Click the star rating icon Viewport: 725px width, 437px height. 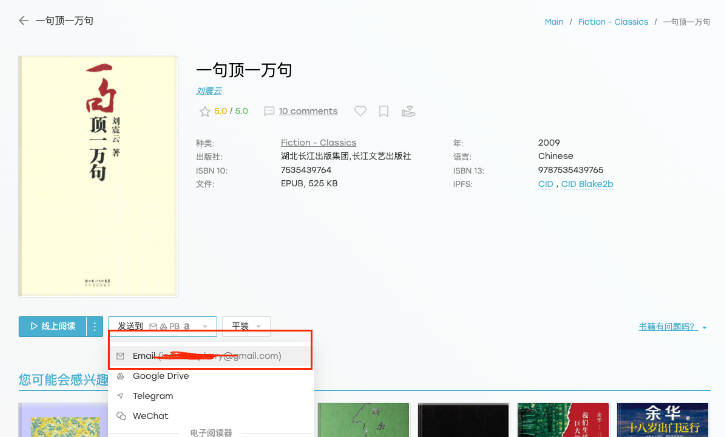205,111
